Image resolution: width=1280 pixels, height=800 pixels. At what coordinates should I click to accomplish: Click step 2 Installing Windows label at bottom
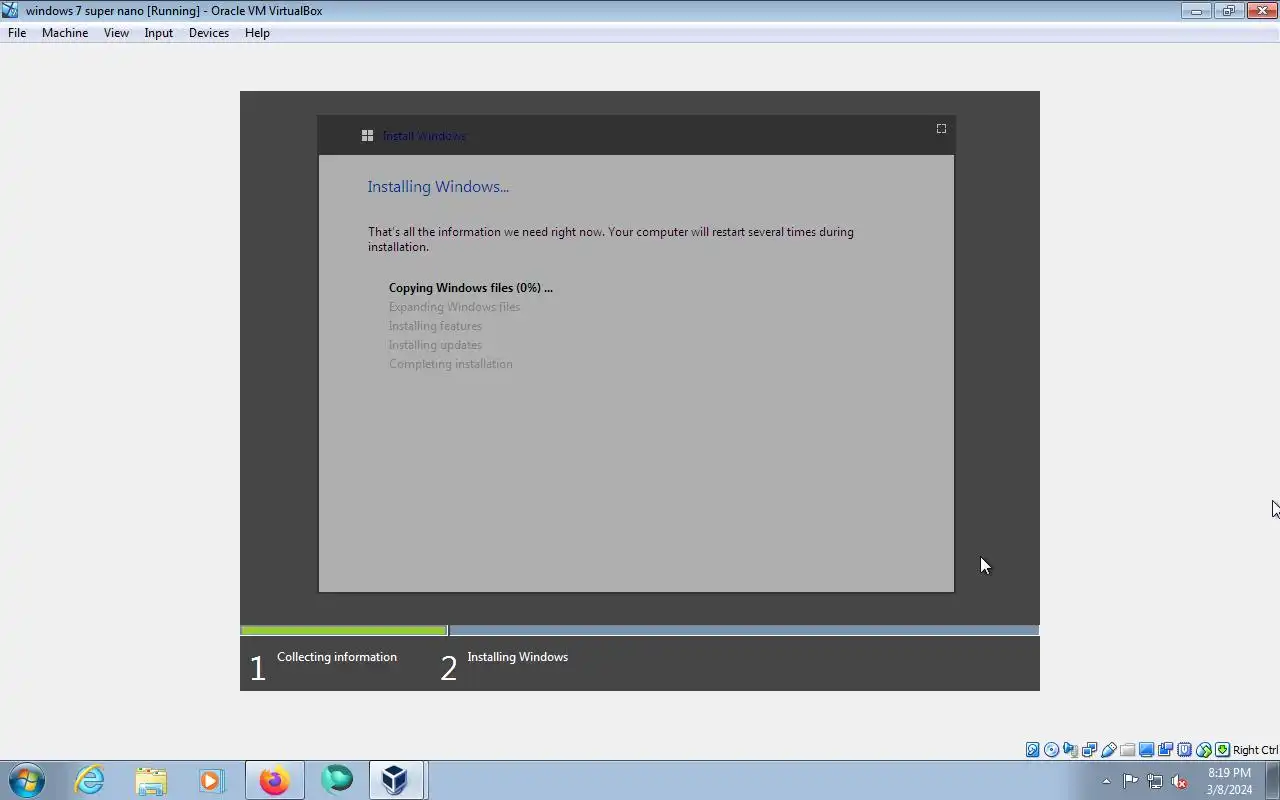517,657
